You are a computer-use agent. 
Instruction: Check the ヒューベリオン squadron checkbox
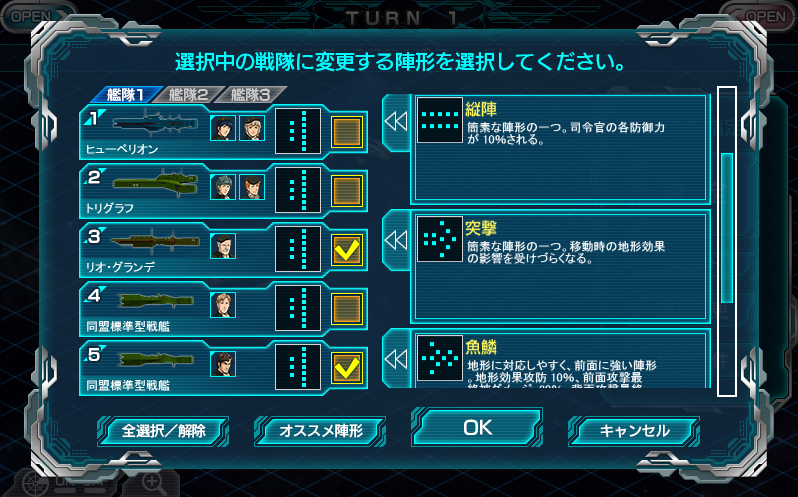coord(347,132)
